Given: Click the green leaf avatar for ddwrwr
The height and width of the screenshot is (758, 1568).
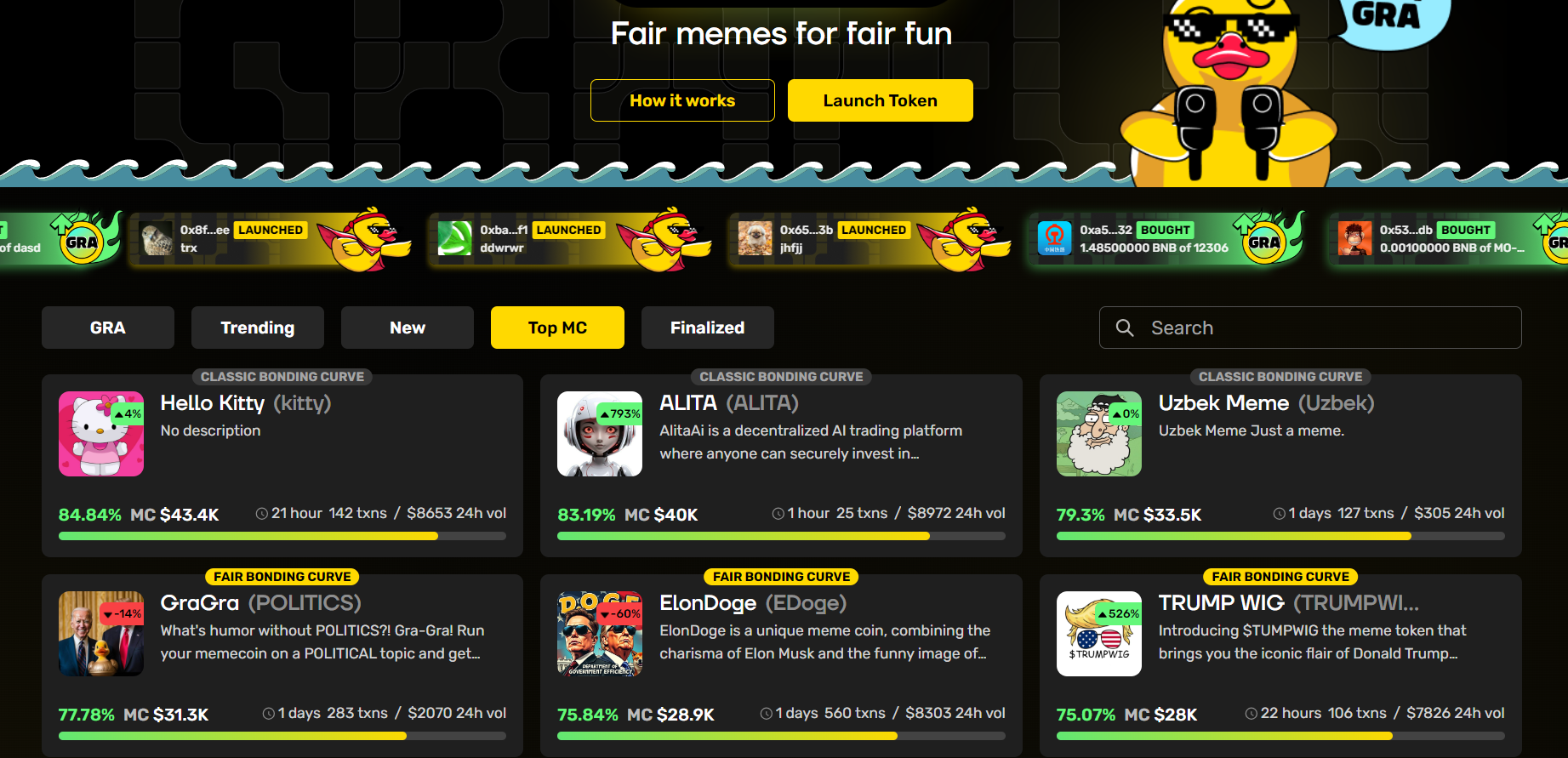Looking at the screenshot, I should 454,238.
